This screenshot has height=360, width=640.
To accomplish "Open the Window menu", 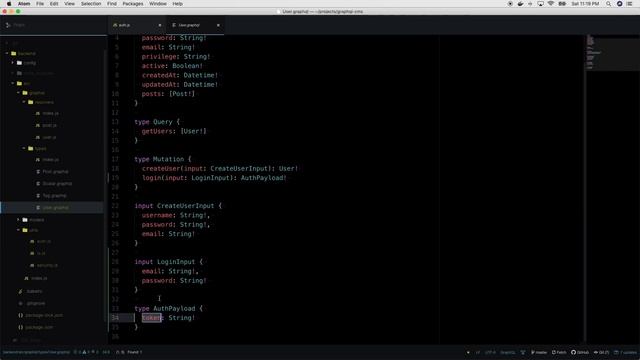I will click(158, 4).
